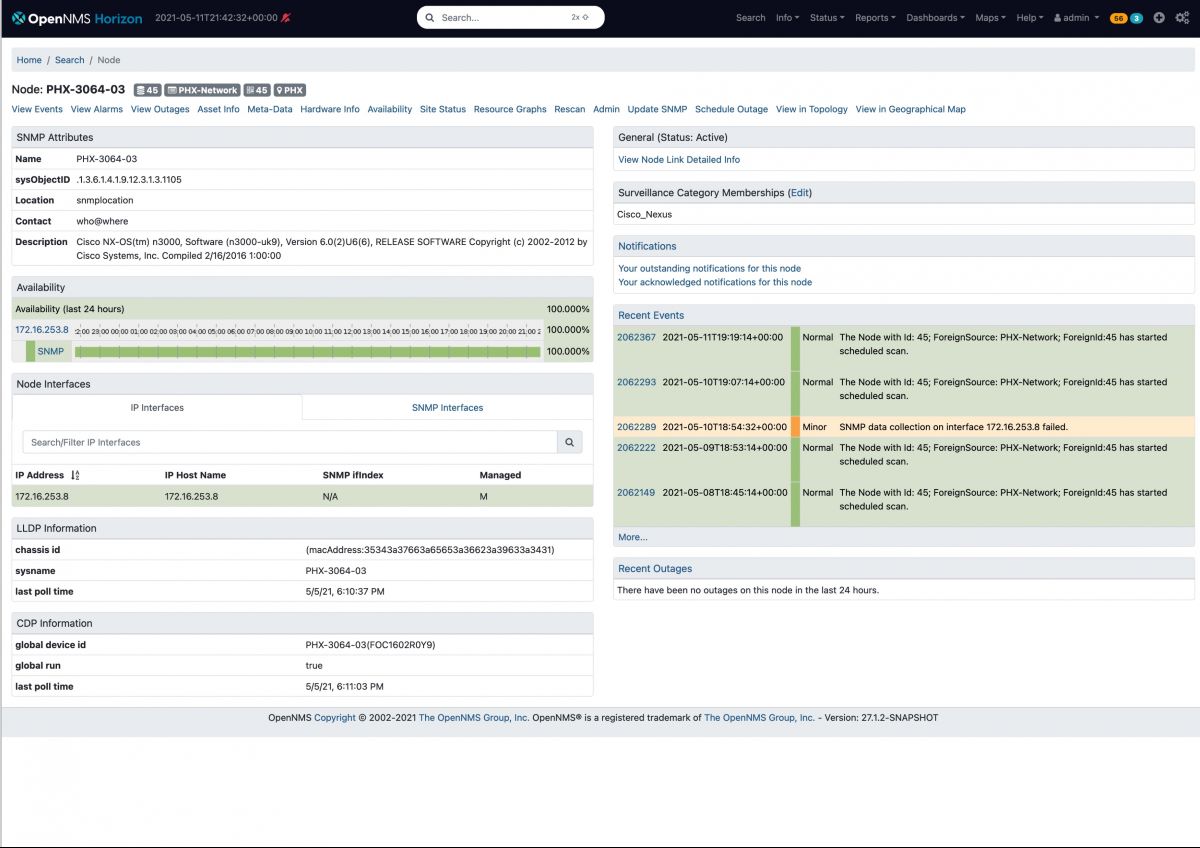Run the IP interface filter search button
The width and height of the screenshot is (1200, 848).
[x=569, y=440]
